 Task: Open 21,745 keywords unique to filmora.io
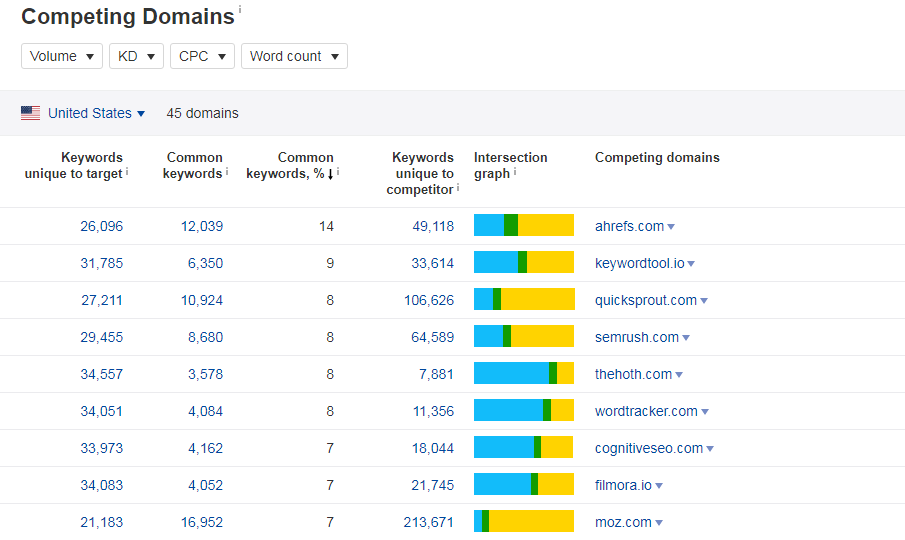pos(432,485)
